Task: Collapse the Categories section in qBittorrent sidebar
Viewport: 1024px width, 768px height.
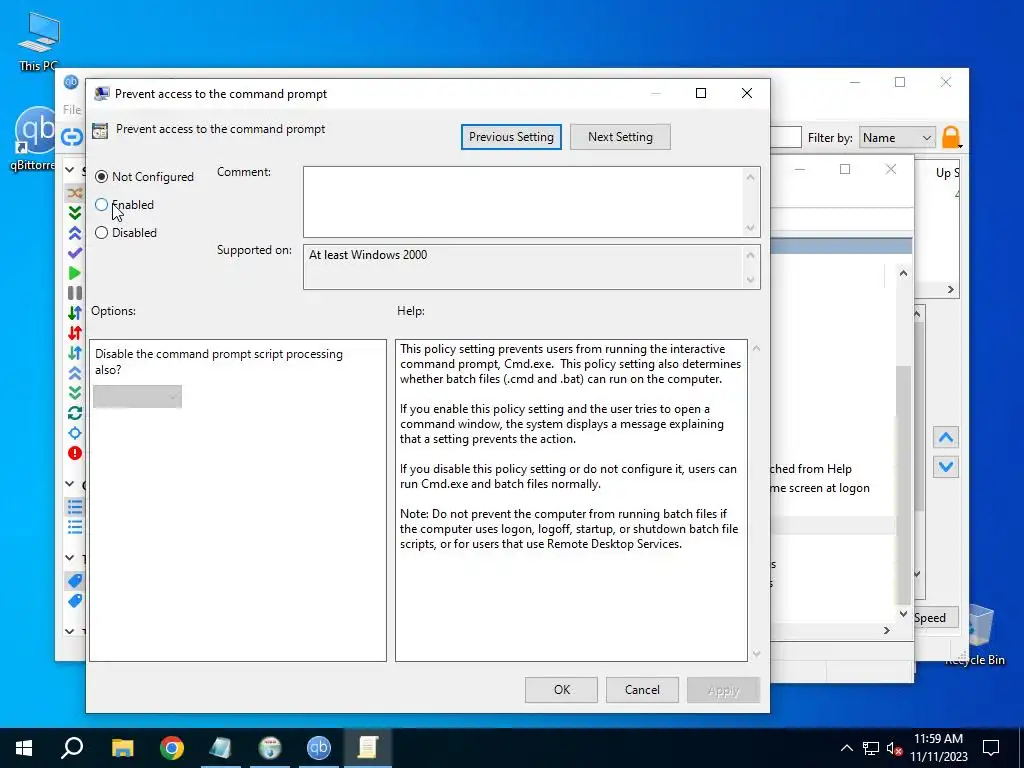Action: 70,484
